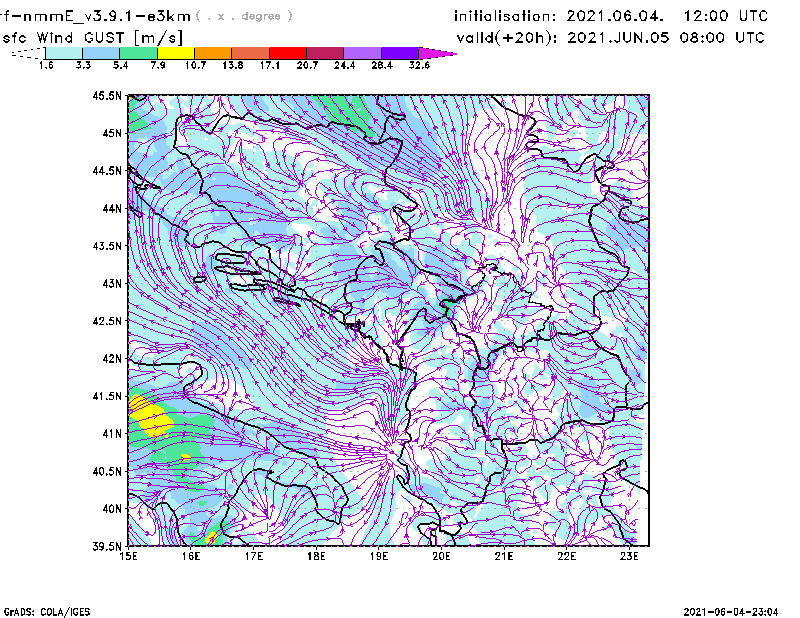Click the coral legend swatch between 13.8 and 17.1
The width and height of the screenshot is (800, 618).
(251, 53)
